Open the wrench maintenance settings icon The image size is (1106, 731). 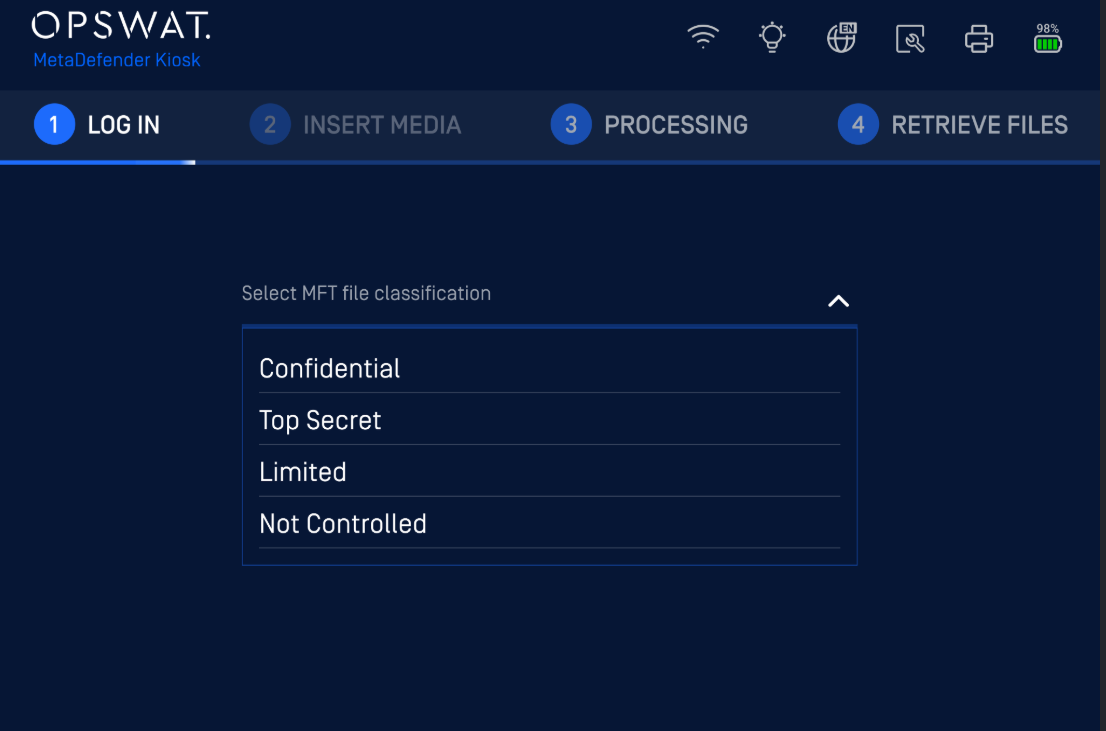[x=910, y=39]
